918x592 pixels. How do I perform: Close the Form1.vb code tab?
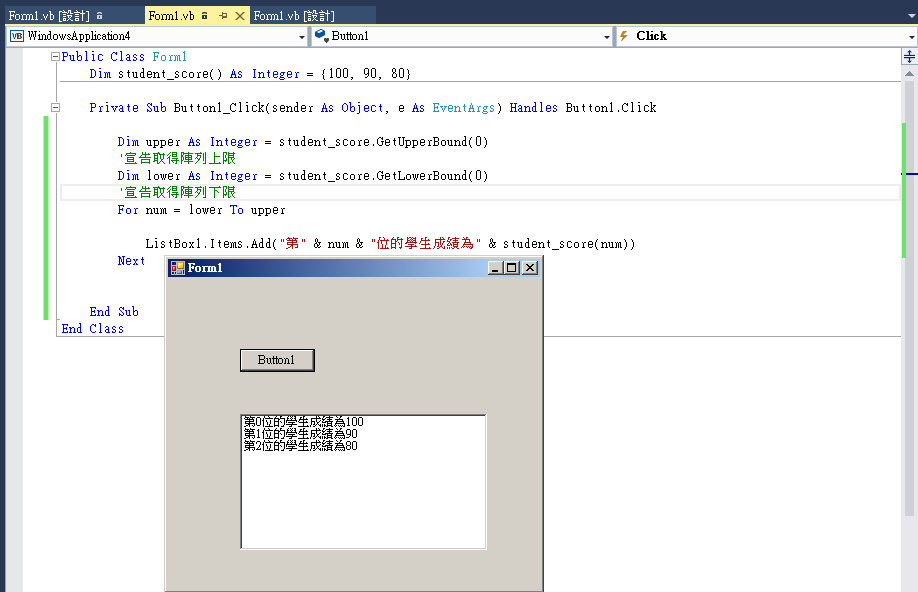click(x=239, y=16)
